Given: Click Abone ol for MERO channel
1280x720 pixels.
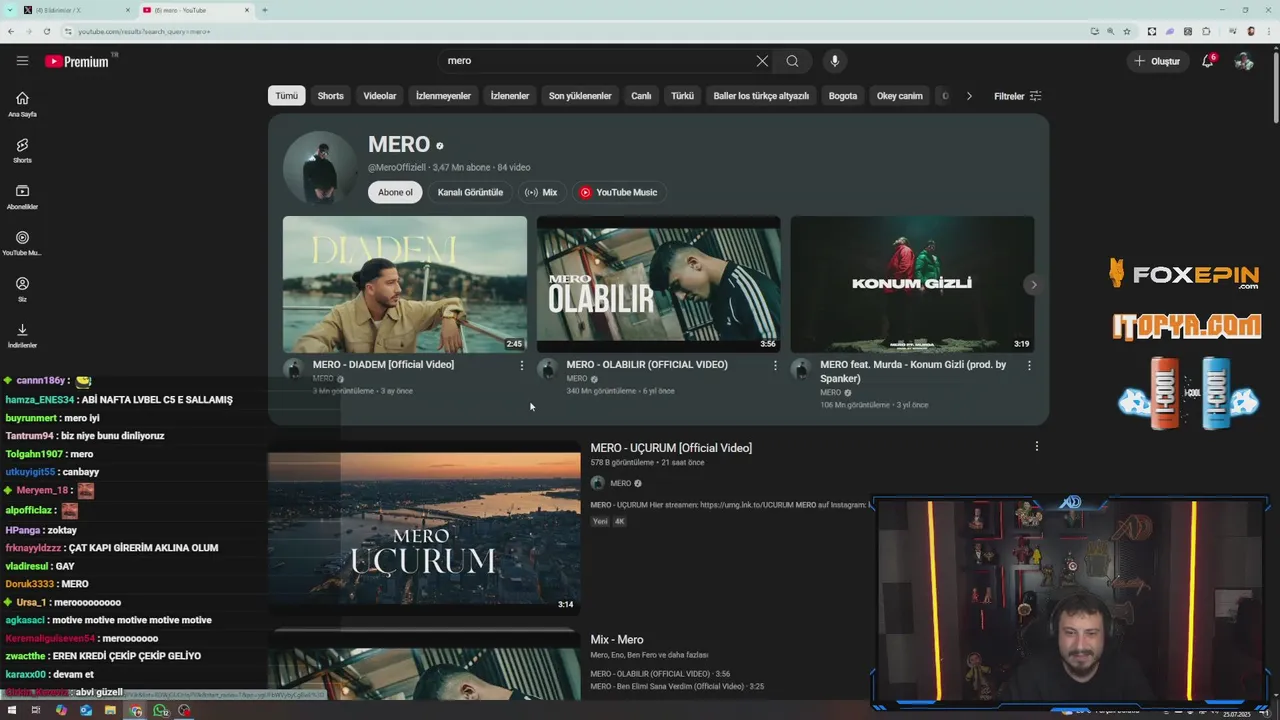Looking at the screenshot, I should pos(395,192).
